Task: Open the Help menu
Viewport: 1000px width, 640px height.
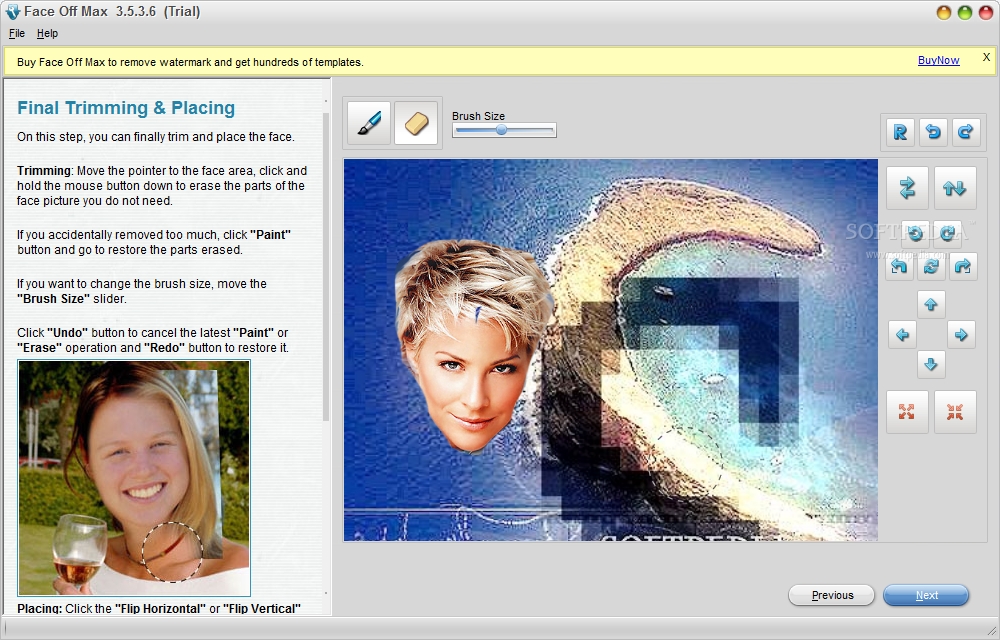Action: [47, 33]
